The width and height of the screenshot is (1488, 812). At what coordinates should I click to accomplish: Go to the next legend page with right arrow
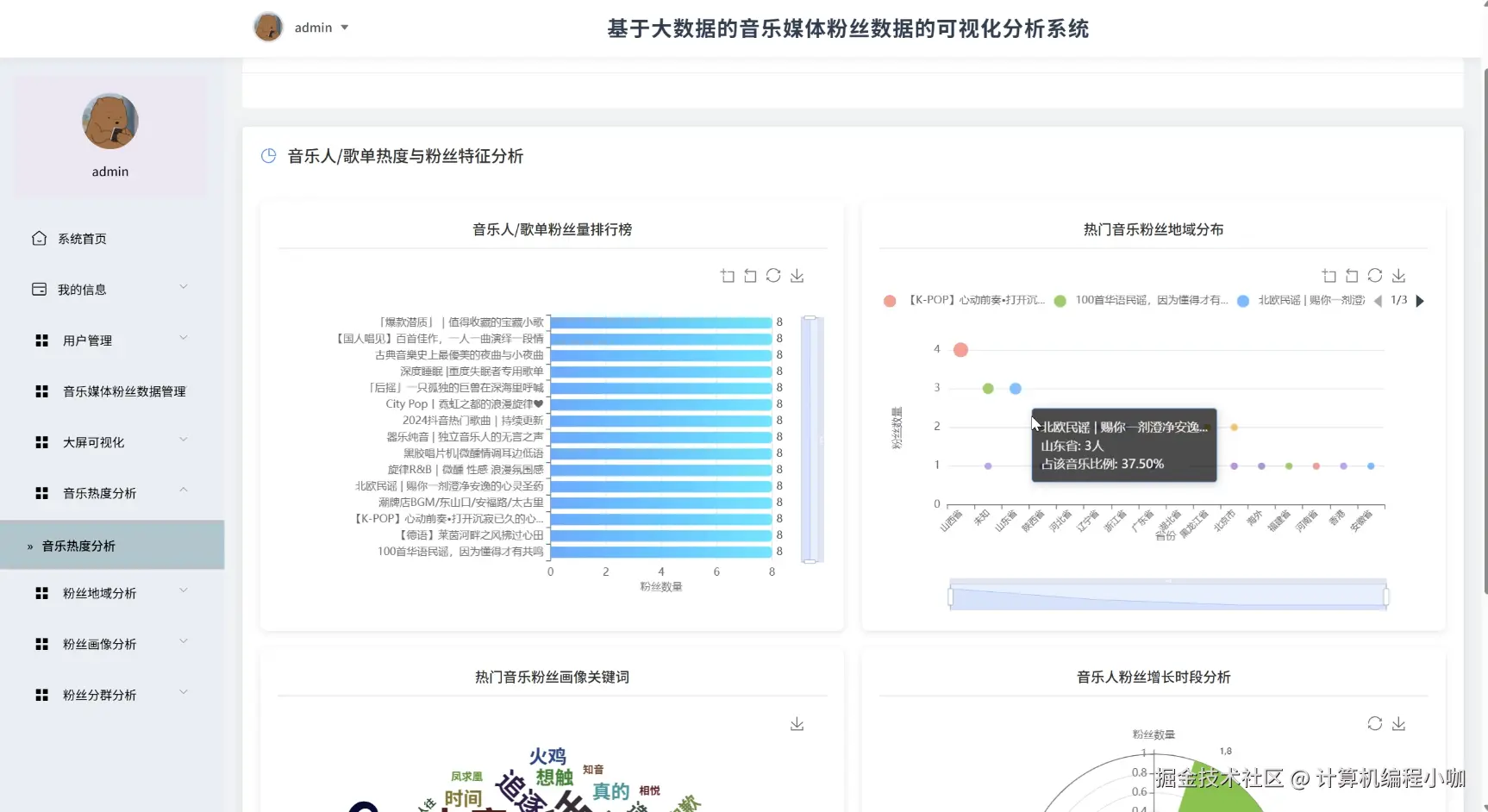coord(1421,300)
